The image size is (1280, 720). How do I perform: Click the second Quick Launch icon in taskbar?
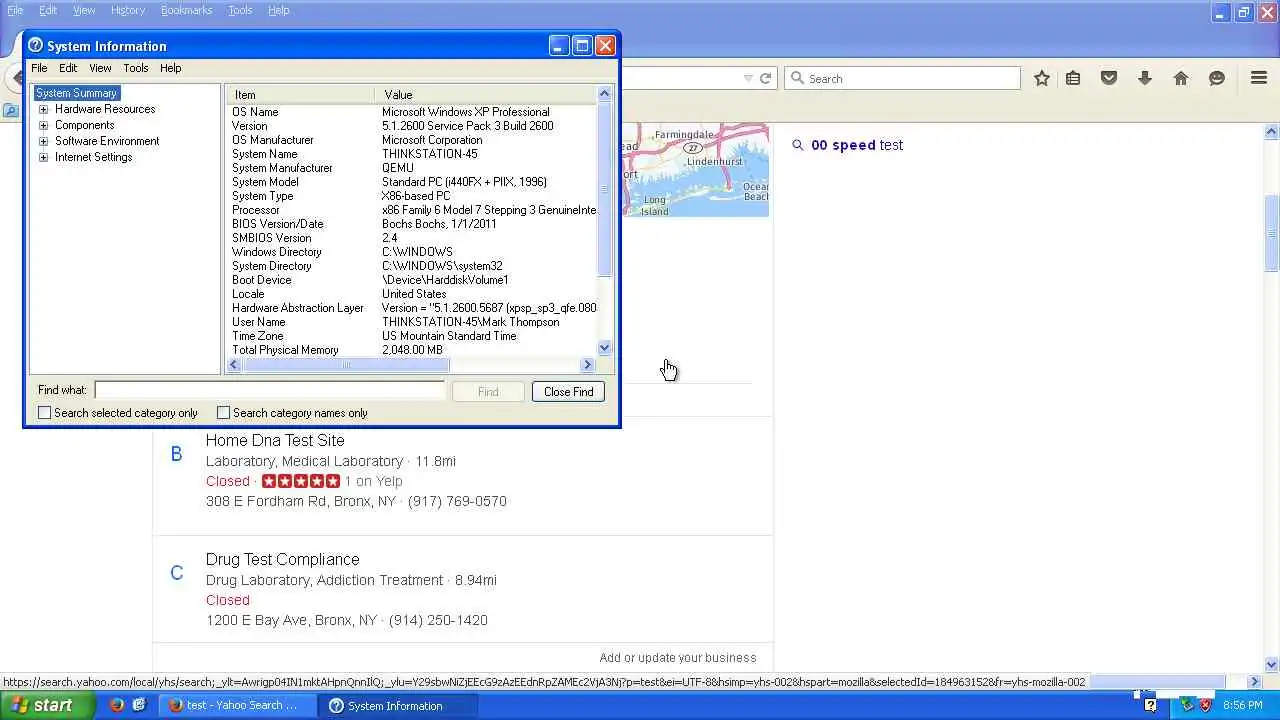click(139, 705)
